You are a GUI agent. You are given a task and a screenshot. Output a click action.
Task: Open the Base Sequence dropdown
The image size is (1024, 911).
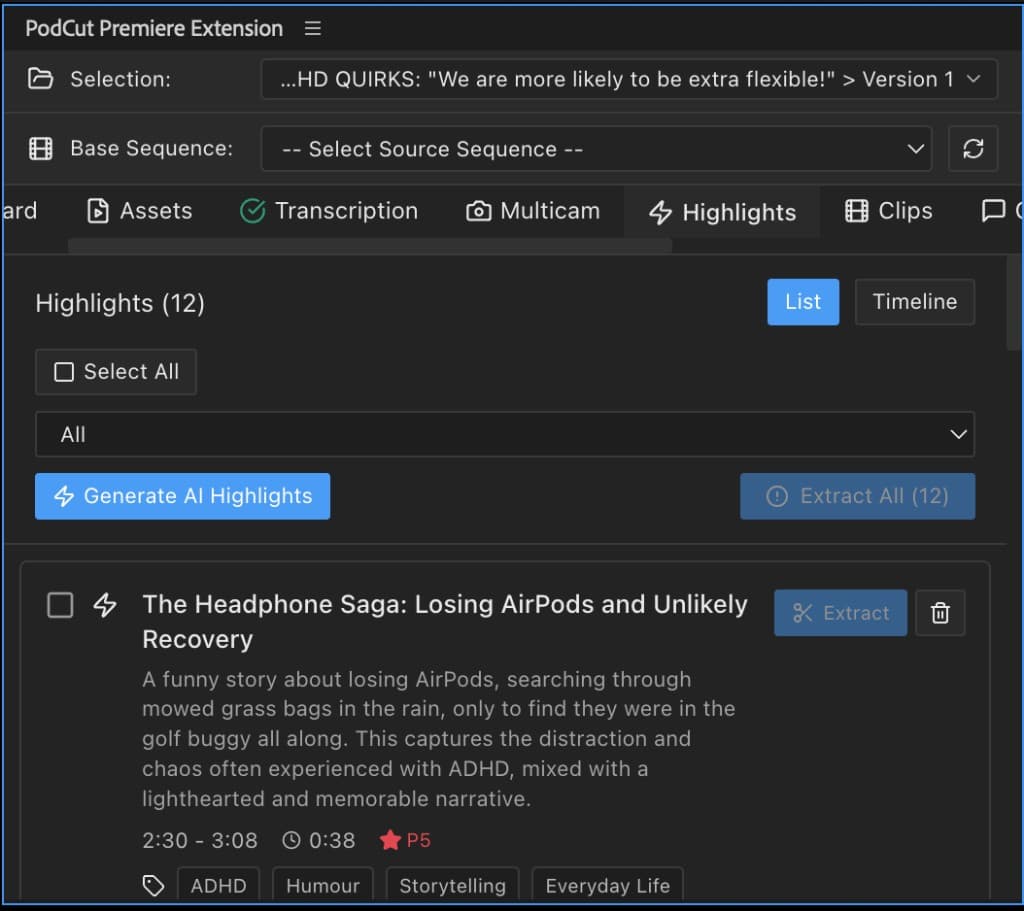pyautogui.click(x=595, y=148)
